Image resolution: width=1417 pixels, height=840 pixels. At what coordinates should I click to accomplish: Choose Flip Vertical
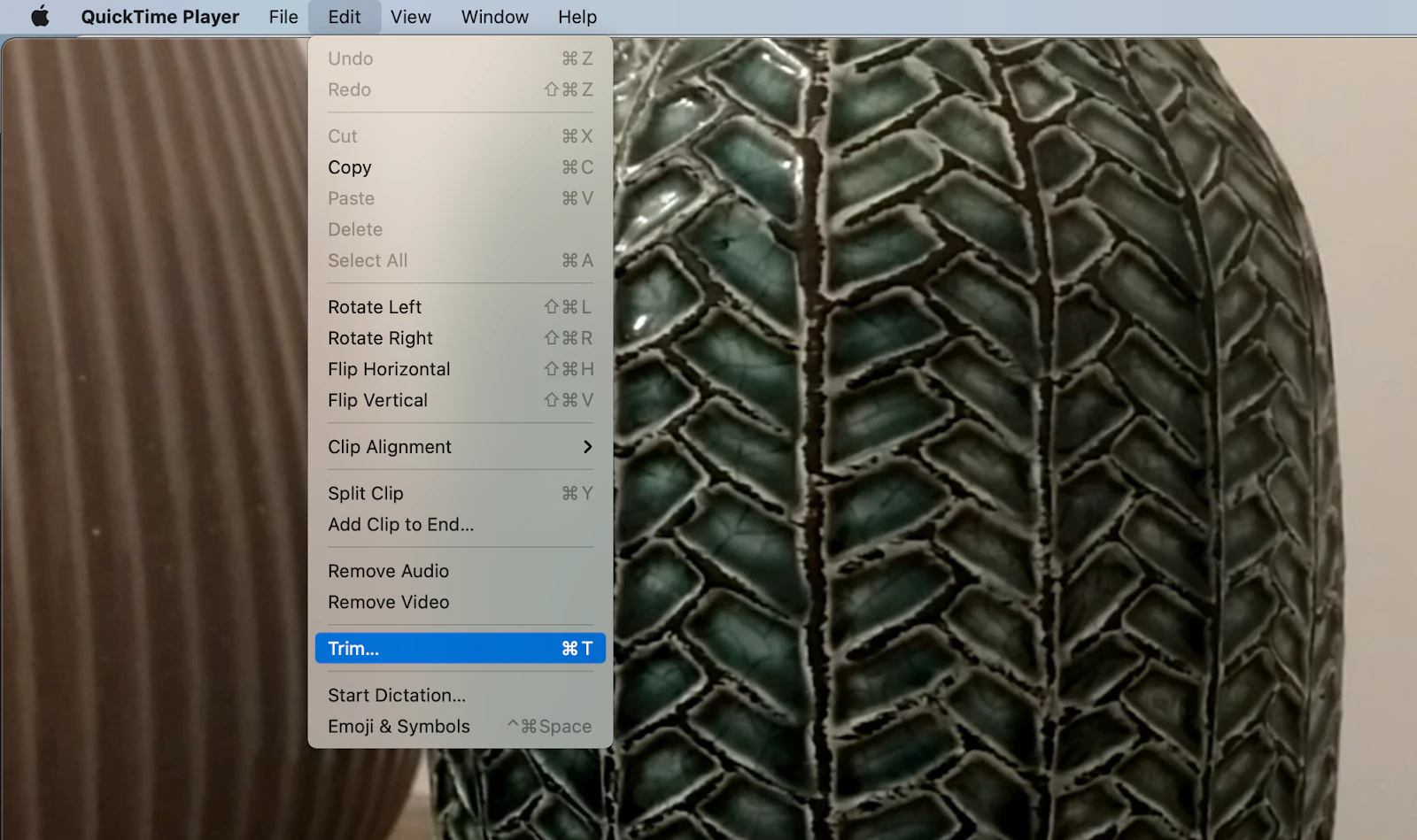(379, 400)
